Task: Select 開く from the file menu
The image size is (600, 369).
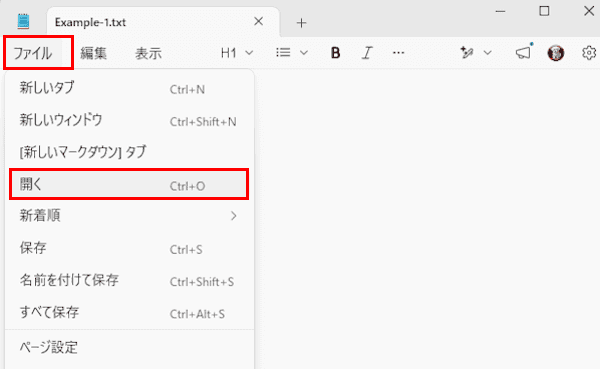Action: click(129, 184)
